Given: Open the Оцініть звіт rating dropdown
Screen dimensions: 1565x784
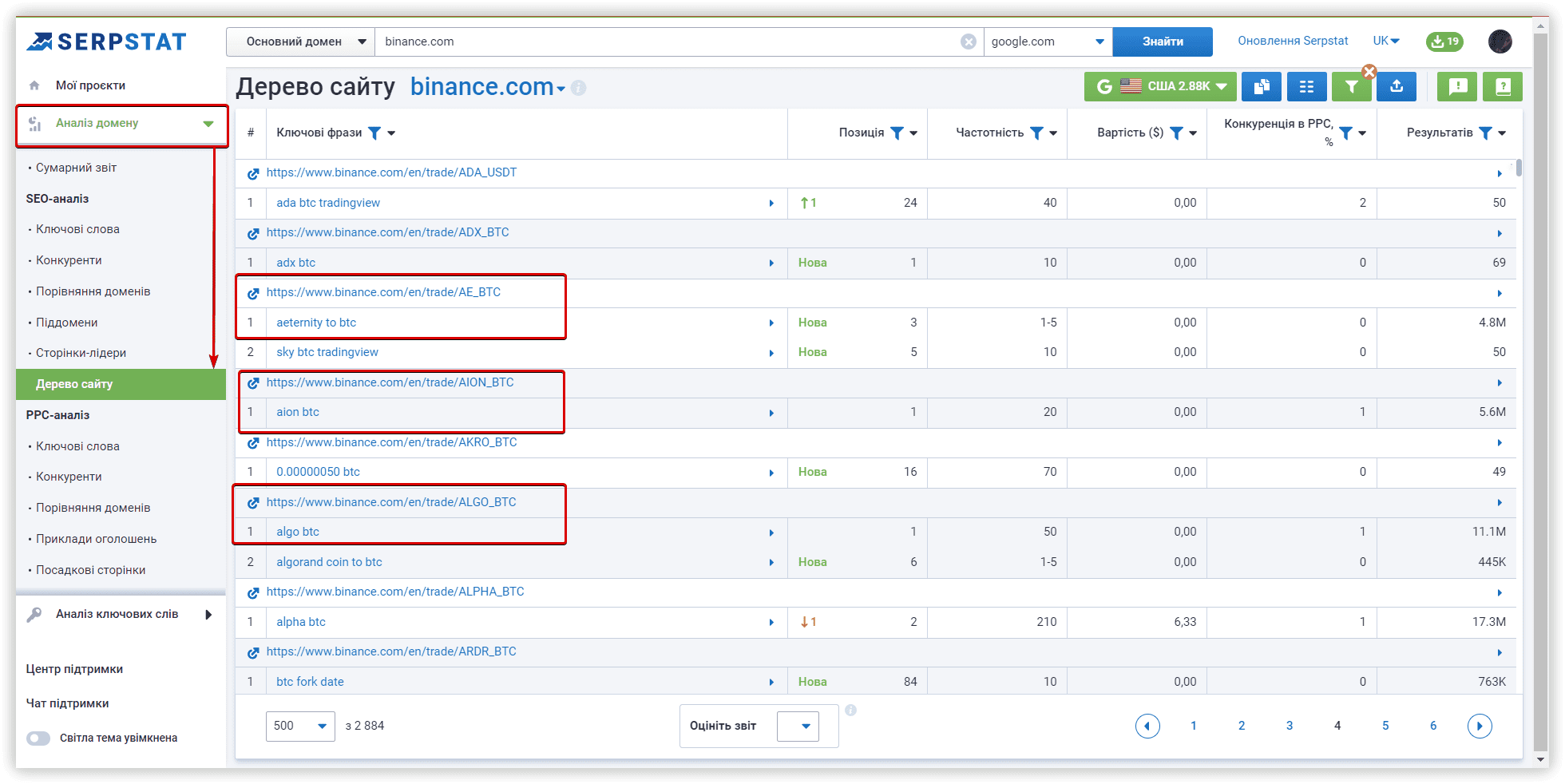Looking at the screenshot, I should coord(798,726).
